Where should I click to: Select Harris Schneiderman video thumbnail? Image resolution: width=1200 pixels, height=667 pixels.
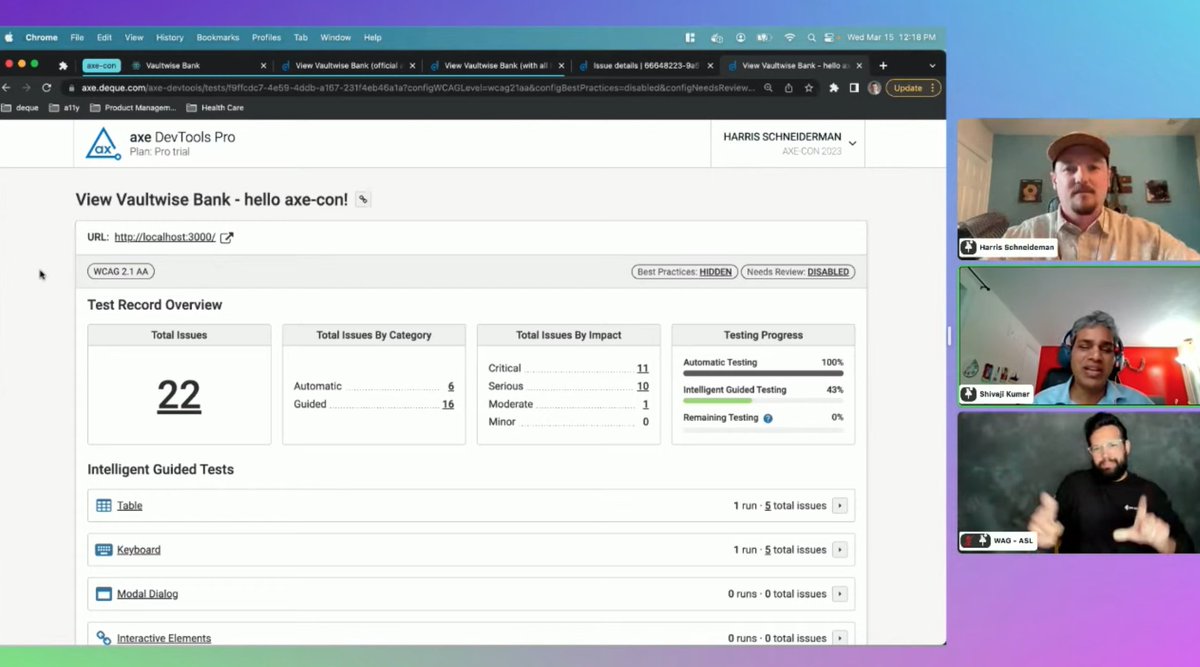[x=1078, y=190]
